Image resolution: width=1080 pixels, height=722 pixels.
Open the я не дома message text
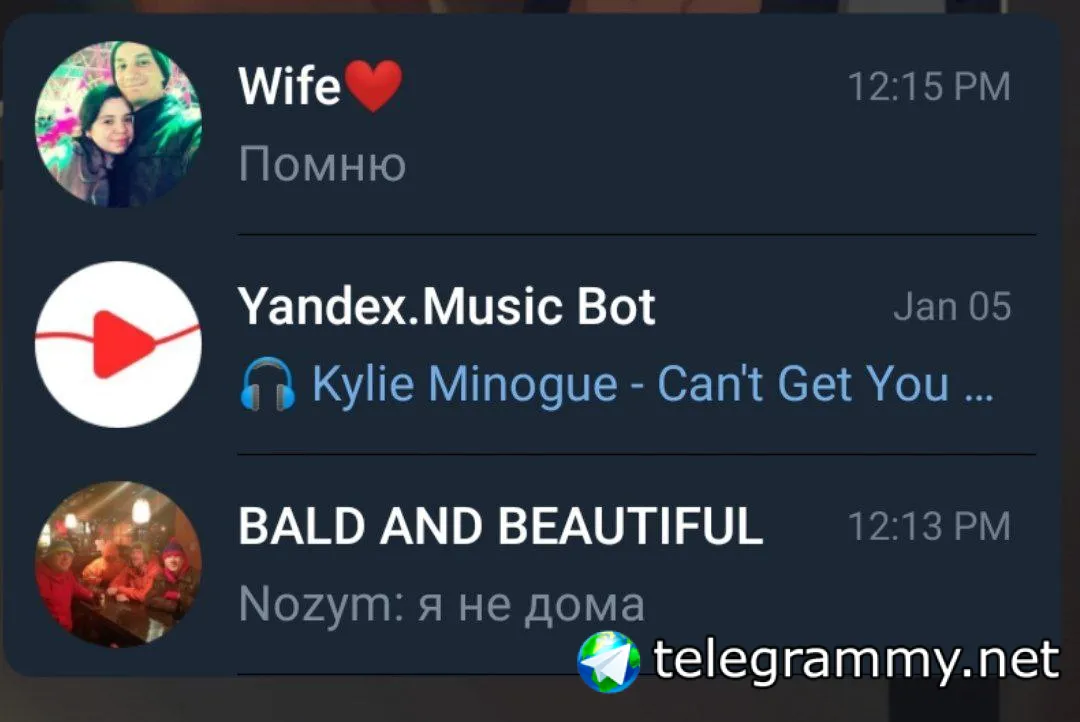[x=530, y=606]
